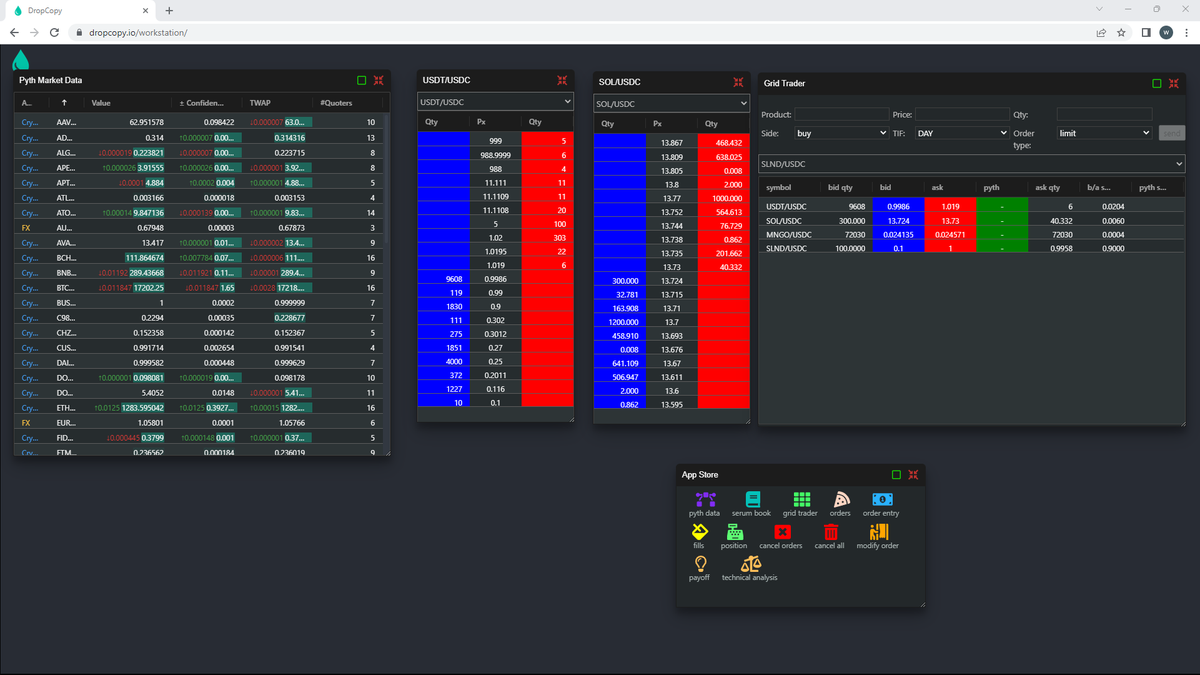Sort by the TWAP column header

260,103
